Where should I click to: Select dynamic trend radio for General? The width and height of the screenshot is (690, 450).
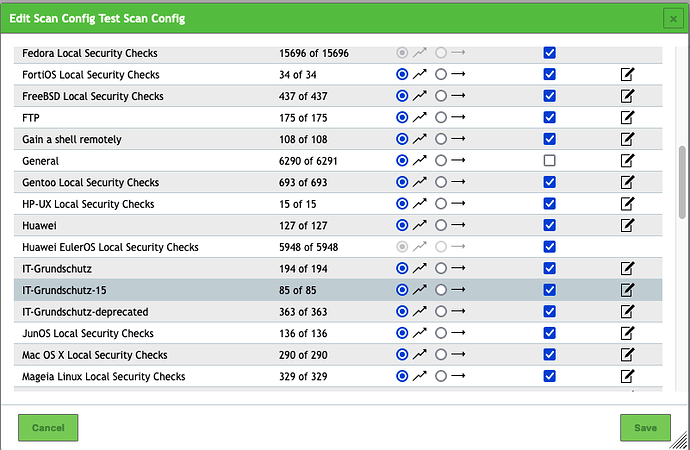[402, 161]
